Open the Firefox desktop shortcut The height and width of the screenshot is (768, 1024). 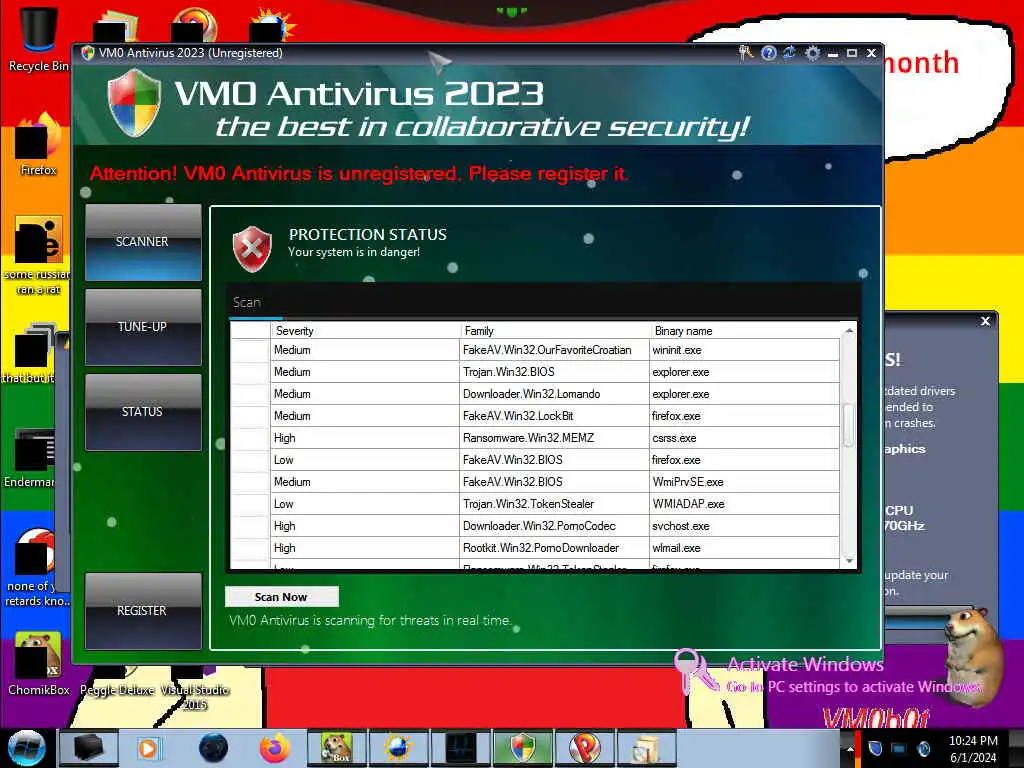click(38, 144)
